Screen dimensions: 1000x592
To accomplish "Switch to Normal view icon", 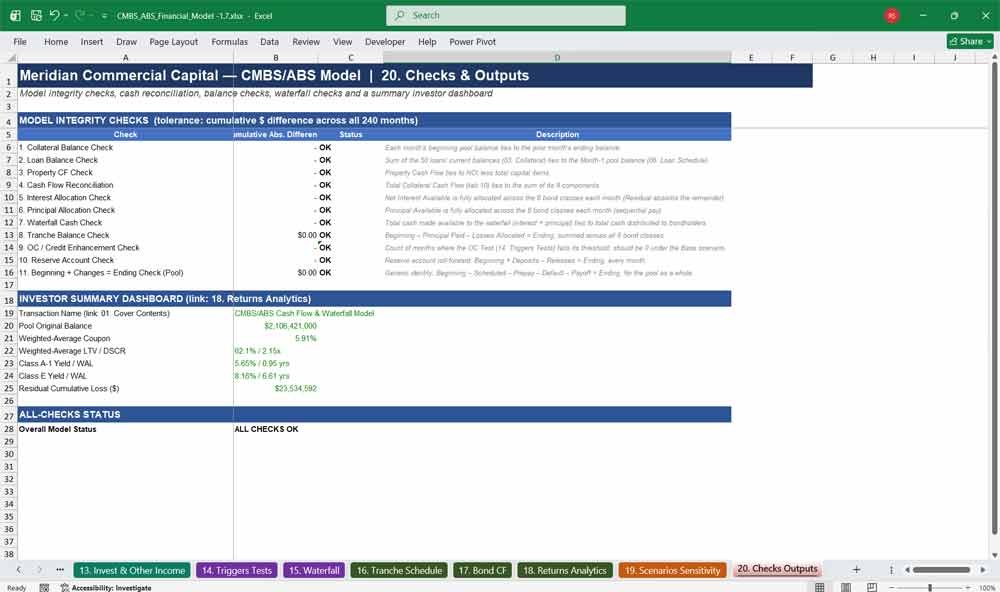I will [820, 587].
